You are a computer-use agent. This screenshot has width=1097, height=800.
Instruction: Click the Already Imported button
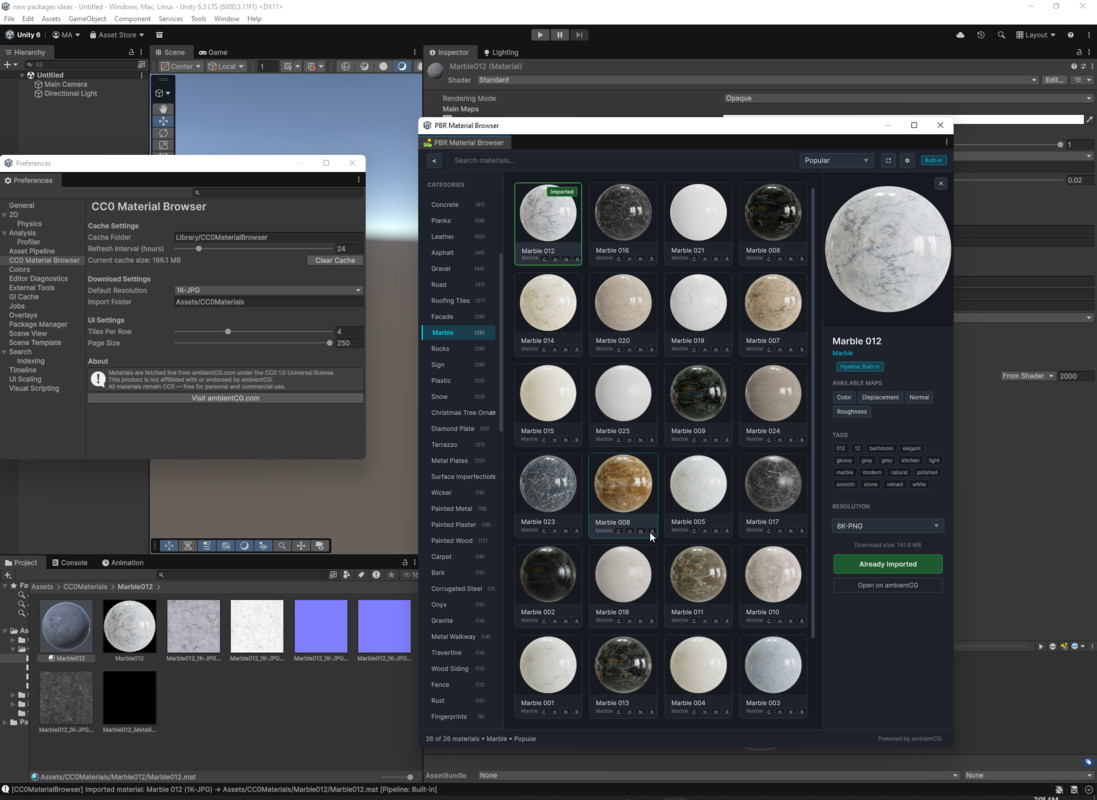(x=888, y=564)
